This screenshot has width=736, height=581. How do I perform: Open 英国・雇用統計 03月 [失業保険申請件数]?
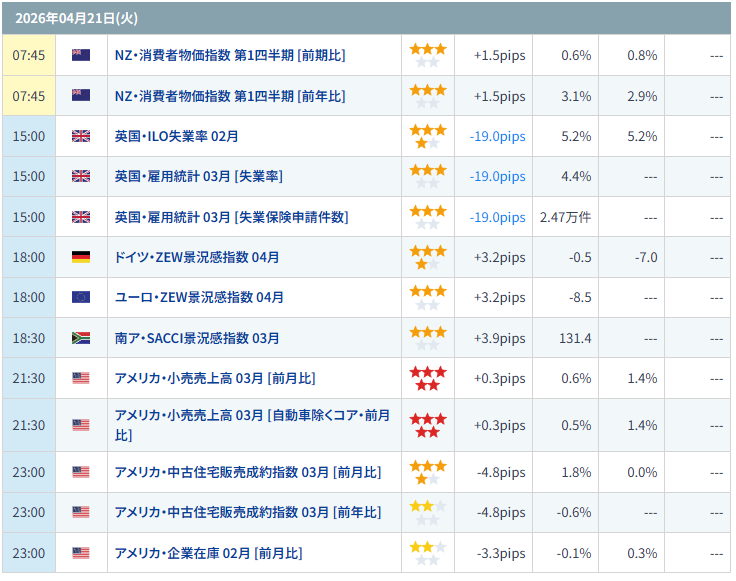tap(231, 217)
